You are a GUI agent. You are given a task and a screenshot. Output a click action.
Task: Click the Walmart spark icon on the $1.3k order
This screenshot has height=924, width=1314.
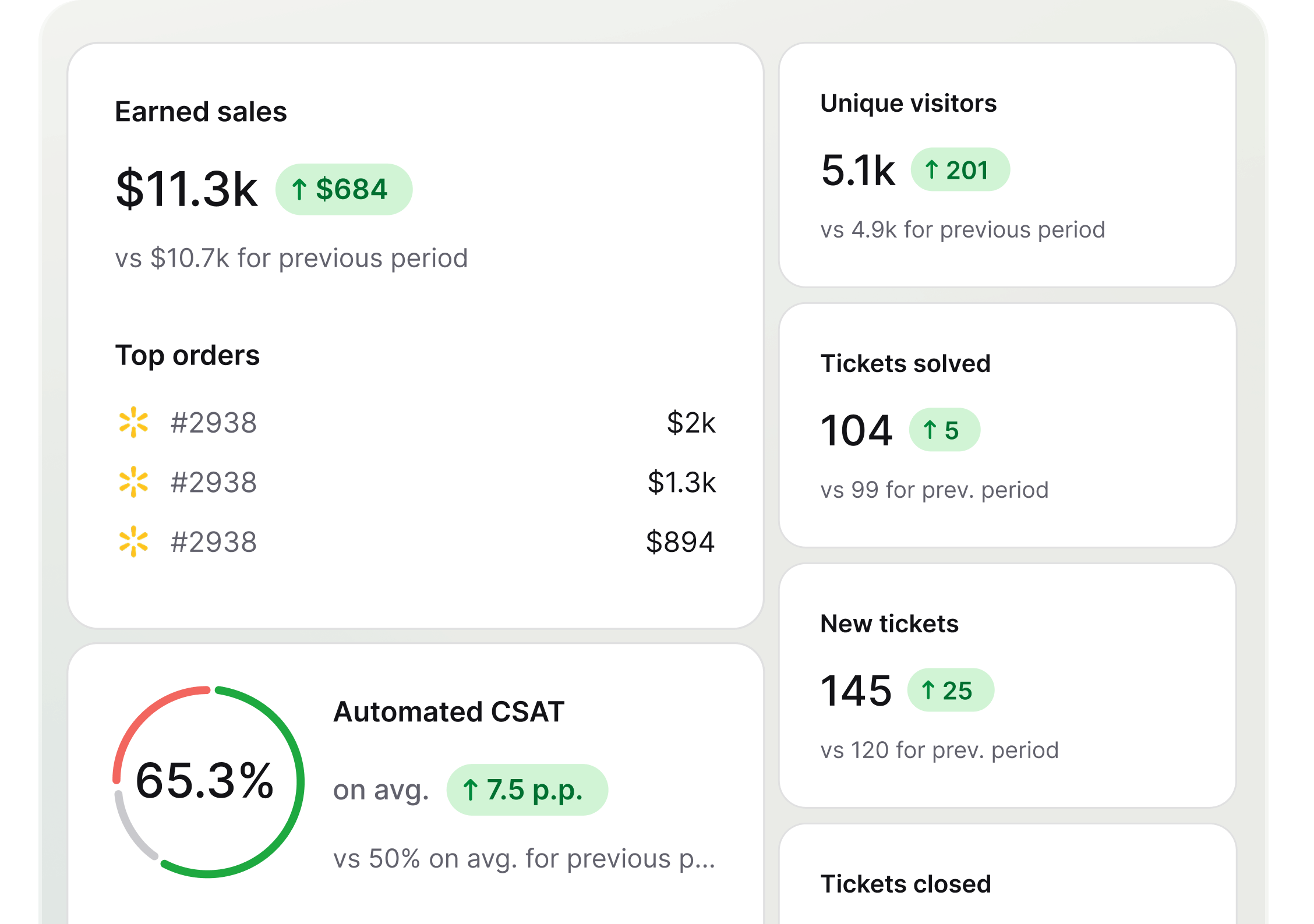tap(133, 482)
